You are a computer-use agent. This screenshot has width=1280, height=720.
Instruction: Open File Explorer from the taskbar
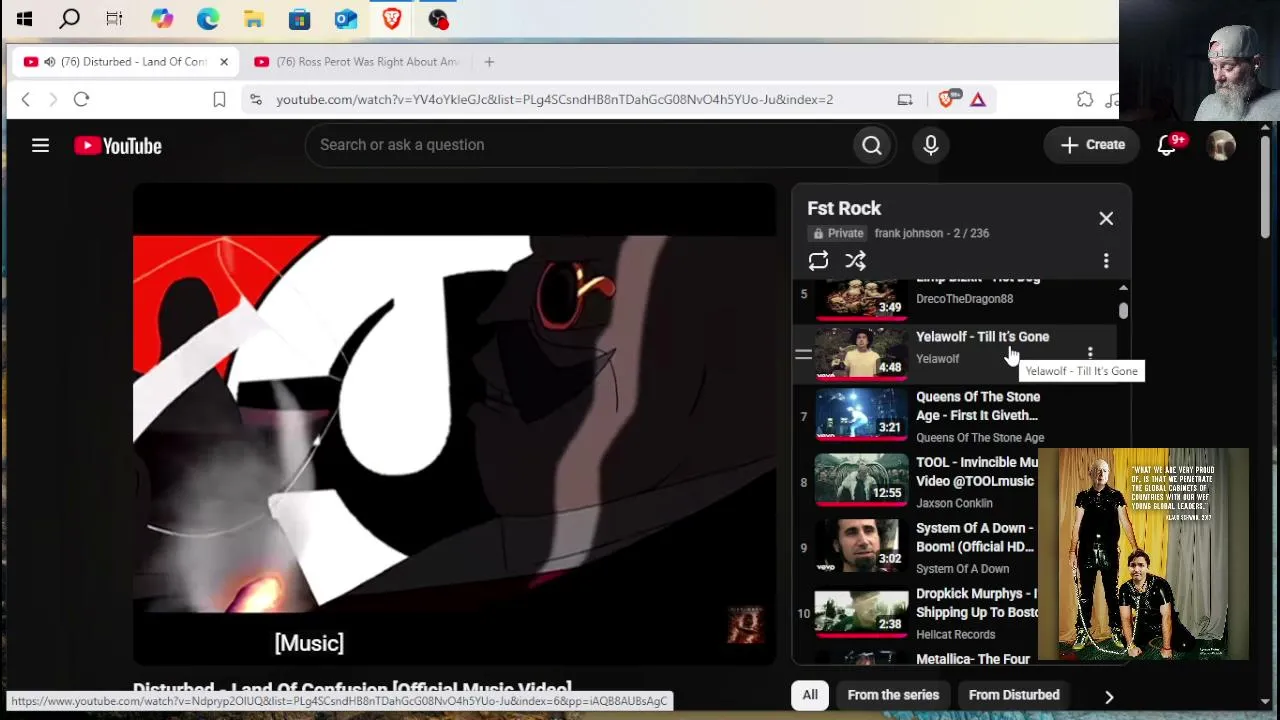click(254, 18)
